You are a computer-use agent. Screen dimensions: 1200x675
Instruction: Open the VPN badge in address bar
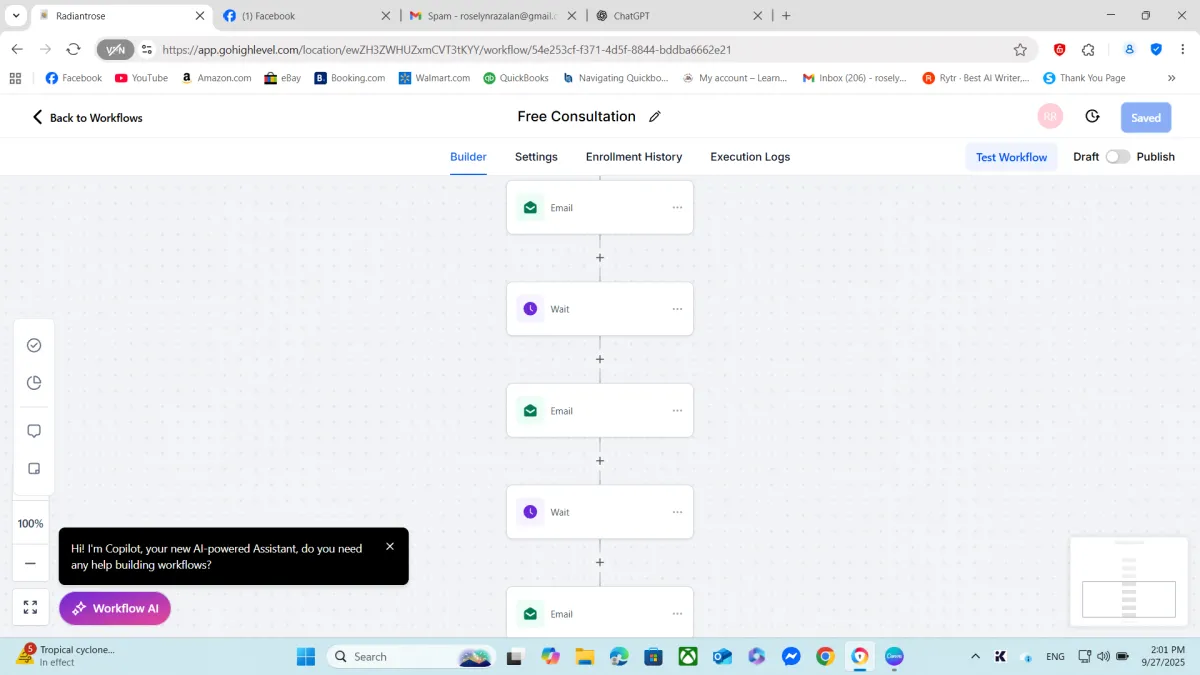(115, 49)
